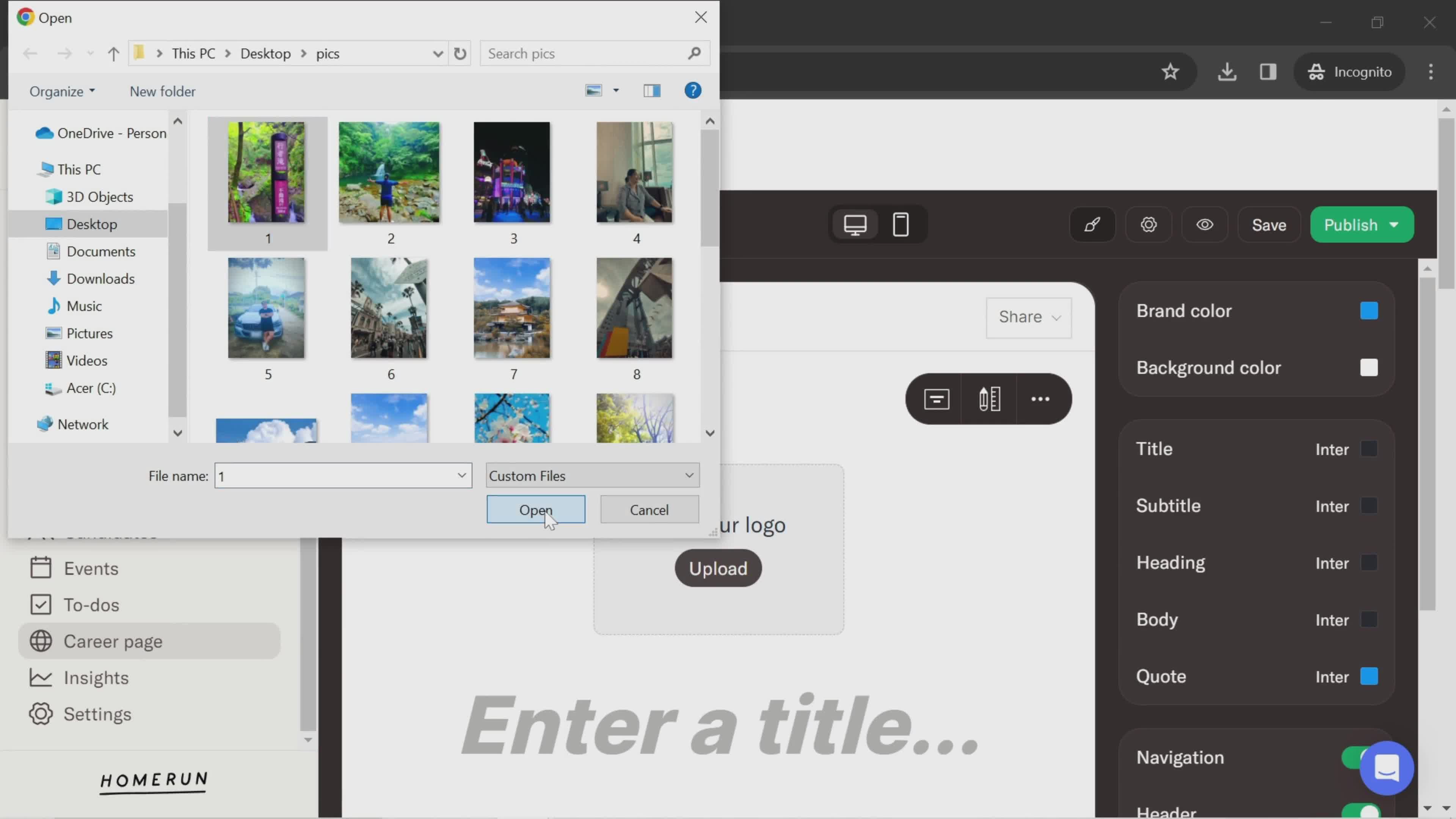The height and width of the screenshot is (819, 1456).
Task: Open the block style ruler icon
Action: coord(989,399)
